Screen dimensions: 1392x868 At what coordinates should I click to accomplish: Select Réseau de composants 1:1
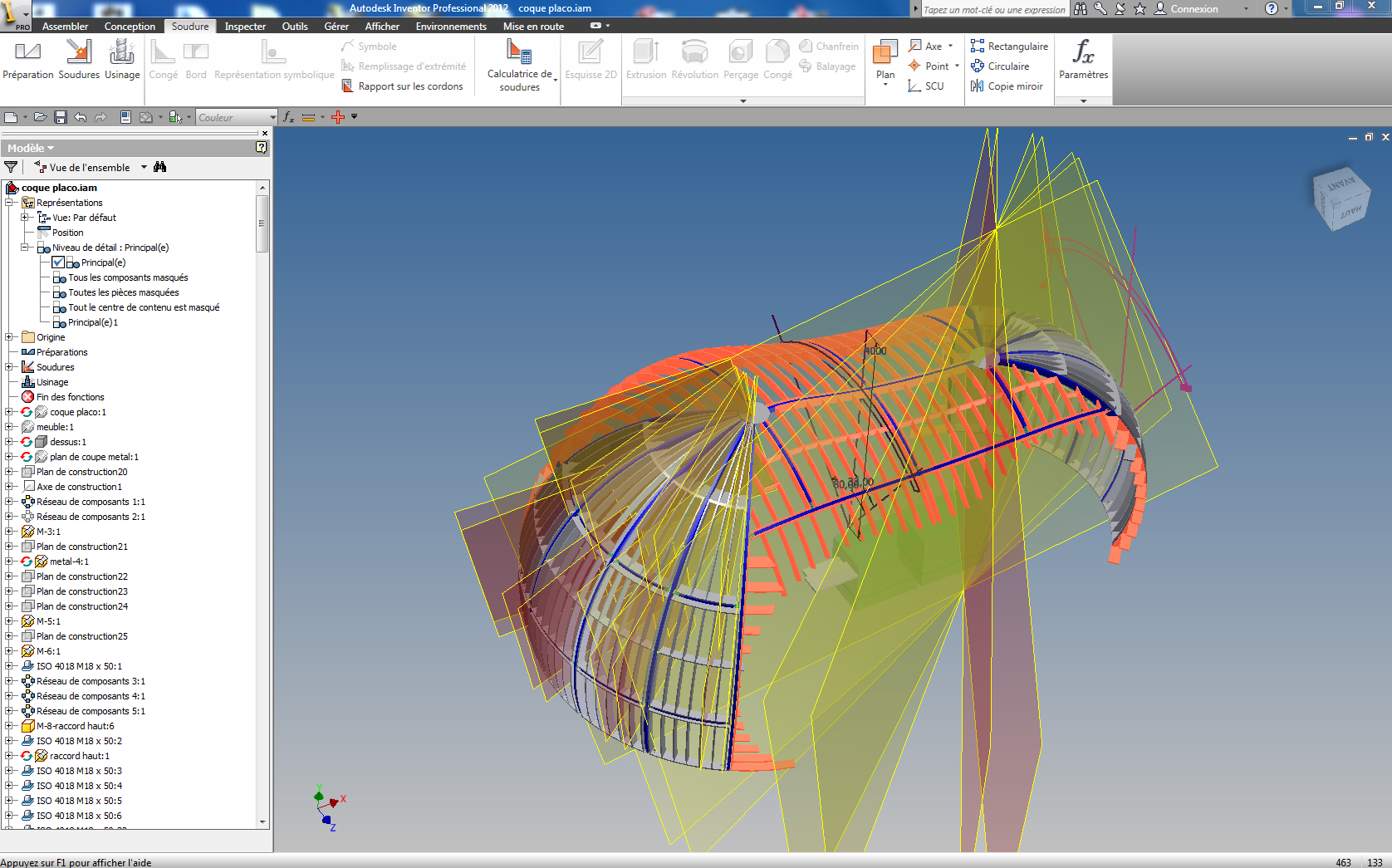point(91,502)
